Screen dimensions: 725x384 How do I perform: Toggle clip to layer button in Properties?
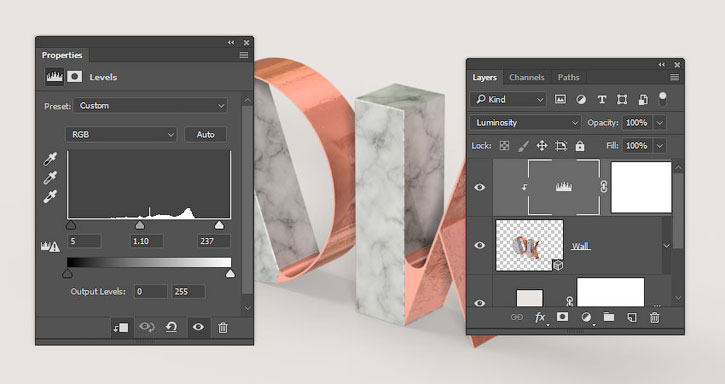[x=121, y=328]
